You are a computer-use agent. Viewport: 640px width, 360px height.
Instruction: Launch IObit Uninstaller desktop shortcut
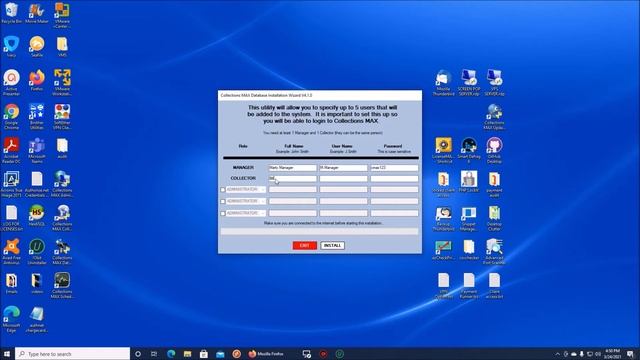pyautogui.click(x=37, y=251)
